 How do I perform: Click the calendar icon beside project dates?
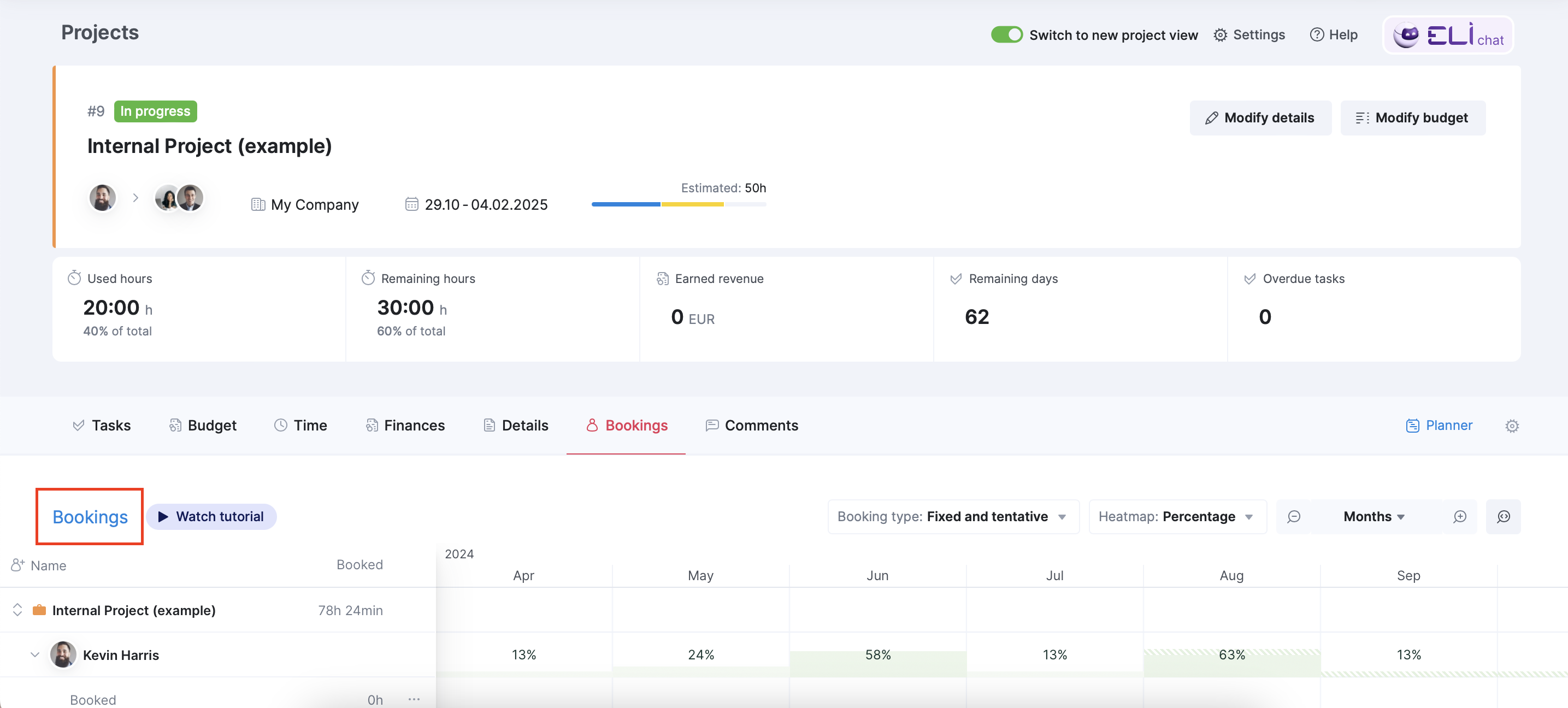coord(411,204)
